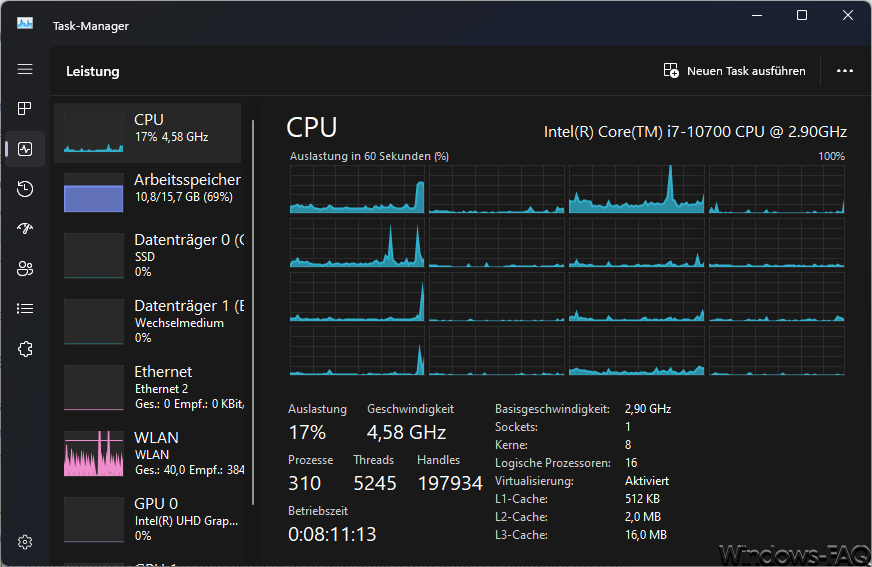872x567 pixels.
Task: Open the Details list page icon
Action: point(25,309)
